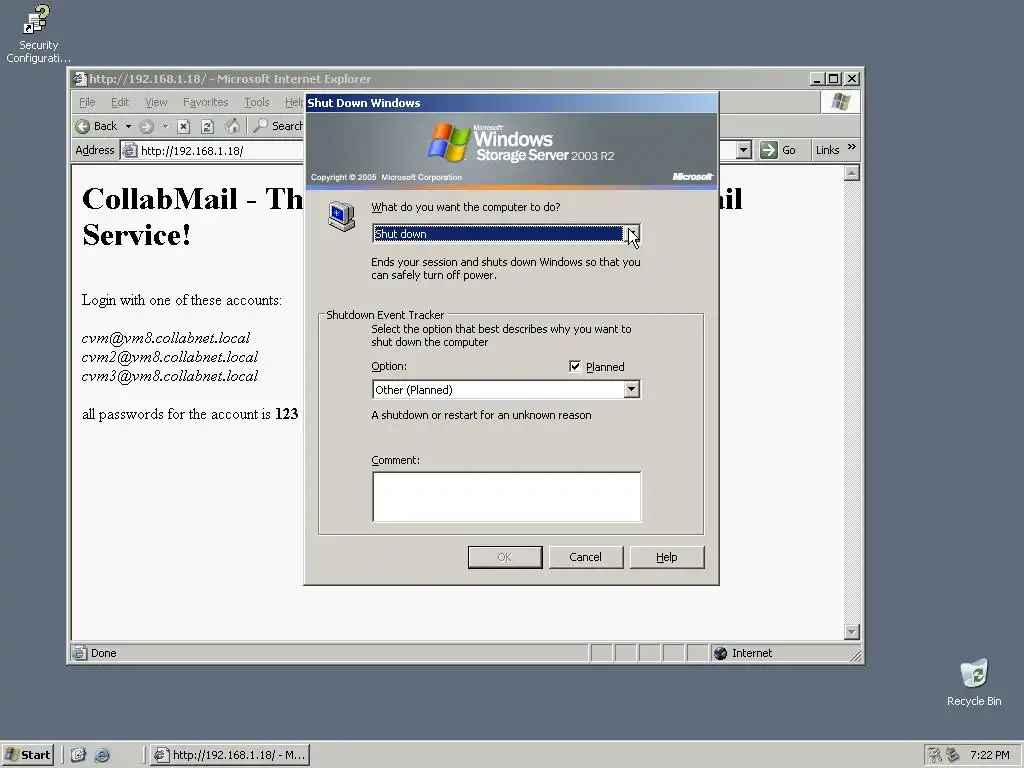Click Shutdown Event Tracker group label
The height and width of the screenshot is (768, 1024).
(x=385, y=315)
